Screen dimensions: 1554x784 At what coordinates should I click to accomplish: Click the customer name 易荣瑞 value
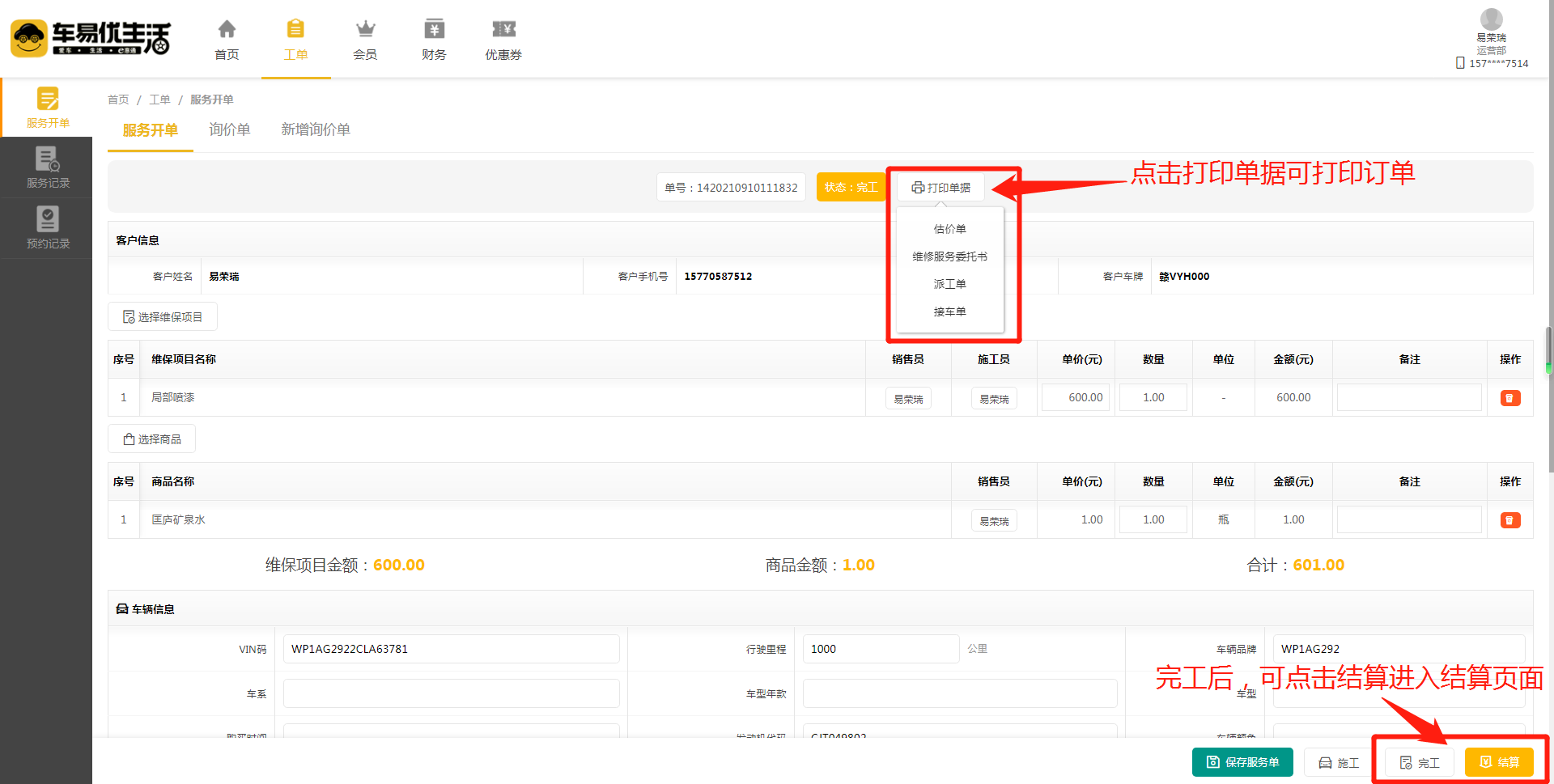pyautogui.click(x=224, y=277)
